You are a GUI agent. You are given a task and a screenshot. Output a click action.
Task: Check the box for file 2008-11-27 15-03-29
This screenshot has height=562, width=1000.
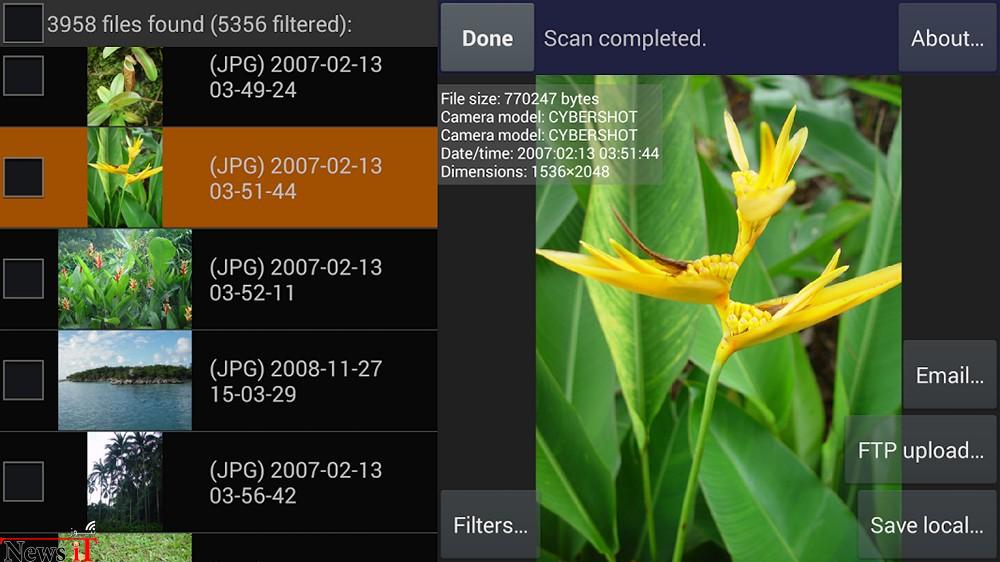(23, 380)
